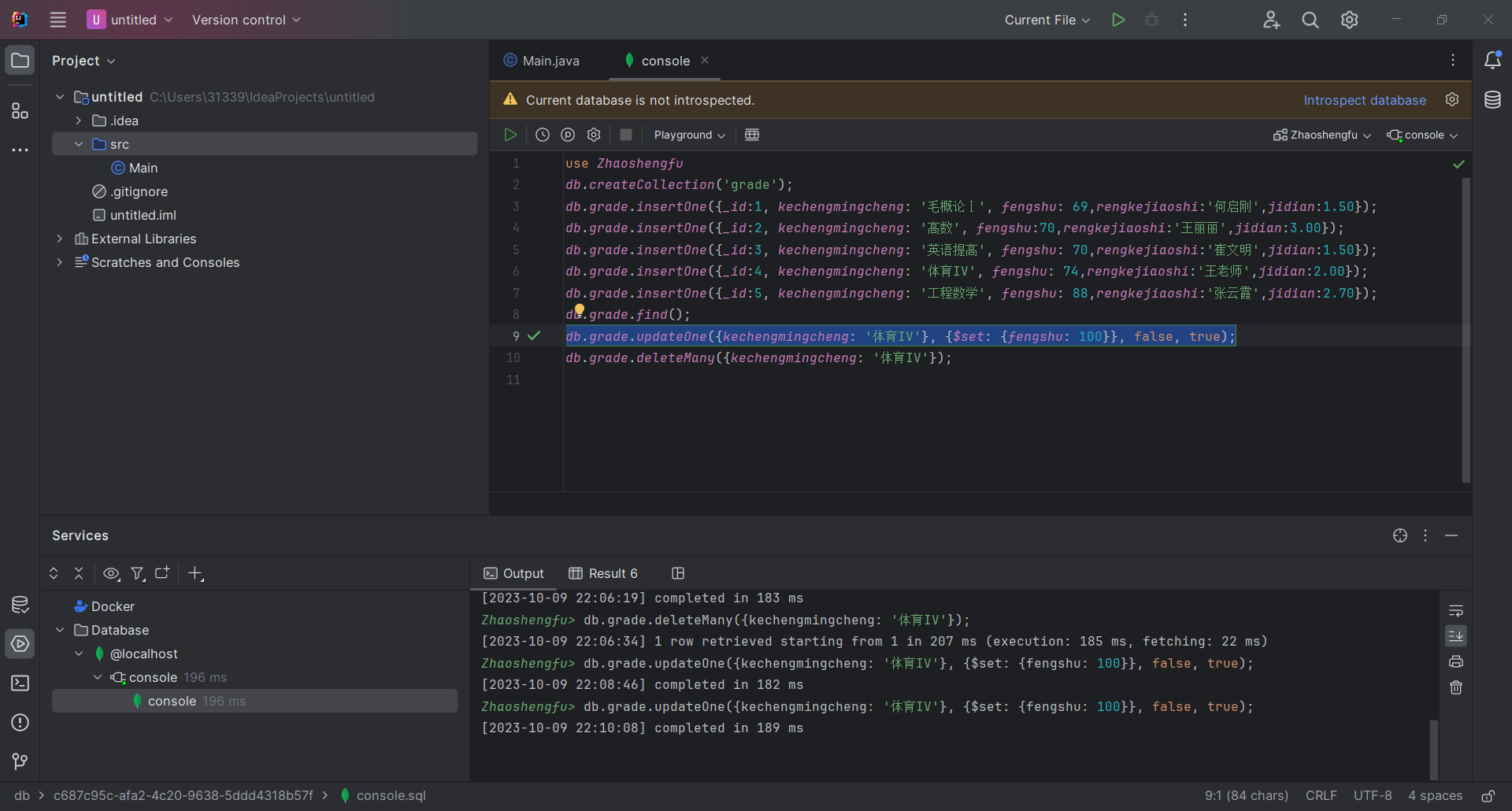Toggle the eye view options in Services
Image resolution: width=1512 pixels, height=811 pixels.
point(112,573)
